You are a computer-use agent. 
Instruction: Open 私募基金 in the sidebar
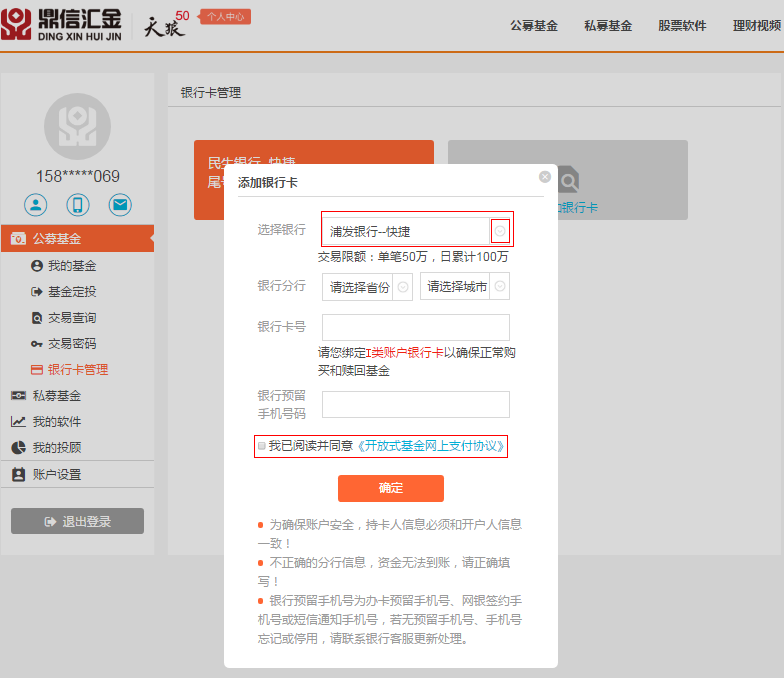click(x=56, y=396)
